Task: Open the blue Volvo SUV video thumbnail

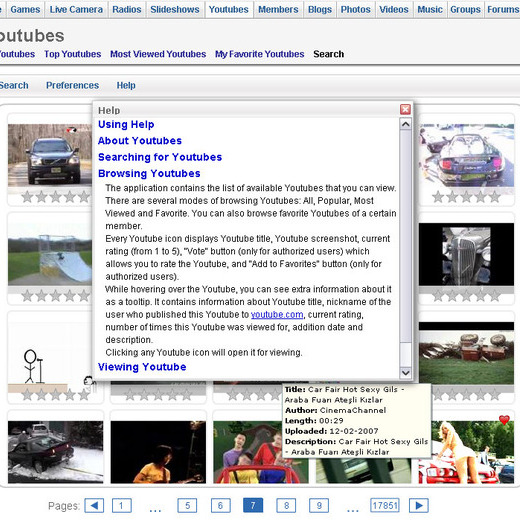Action: click(x=50, y=155)
